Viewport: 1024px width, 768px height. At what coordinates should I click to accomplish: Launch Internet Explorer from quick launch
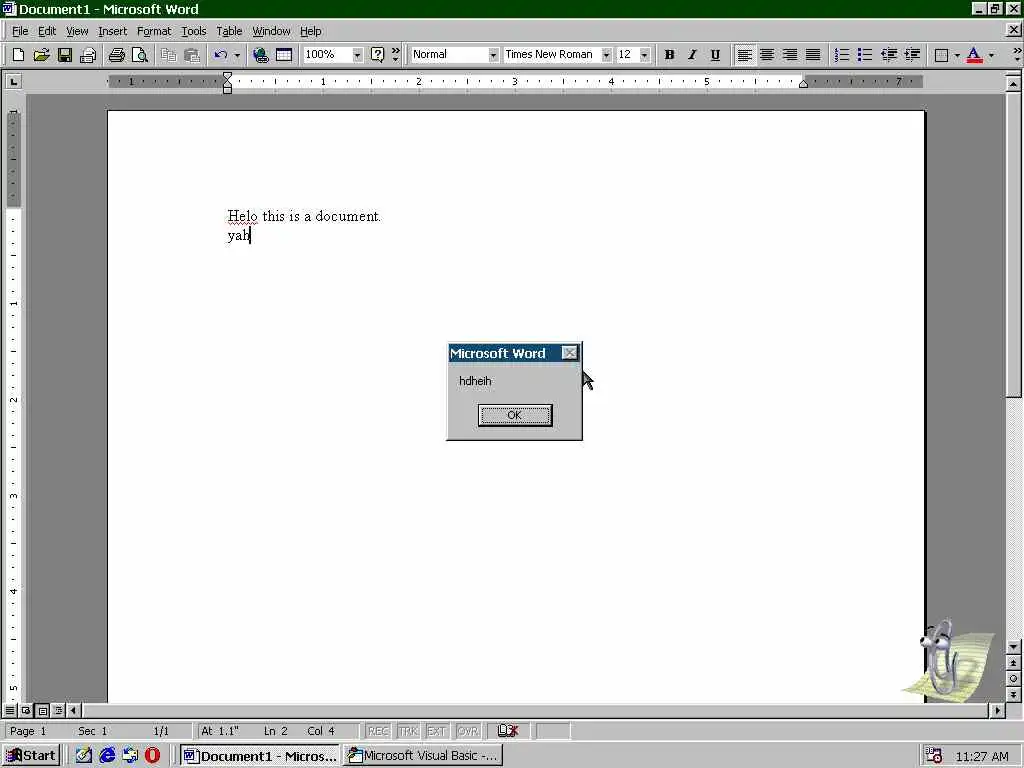tap(106, 756)
